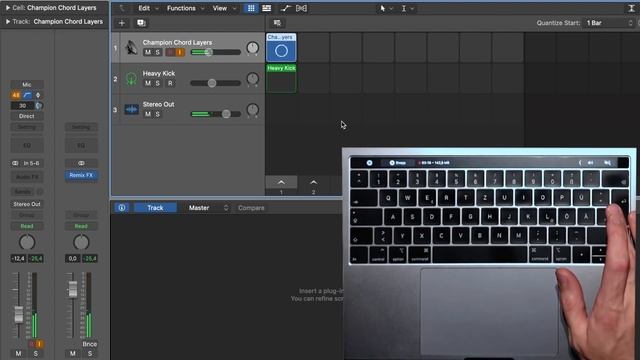Click the left channel strip pan knob
Image resolution: width=640 pixels, height=360 pixels.
click(27, 242)
